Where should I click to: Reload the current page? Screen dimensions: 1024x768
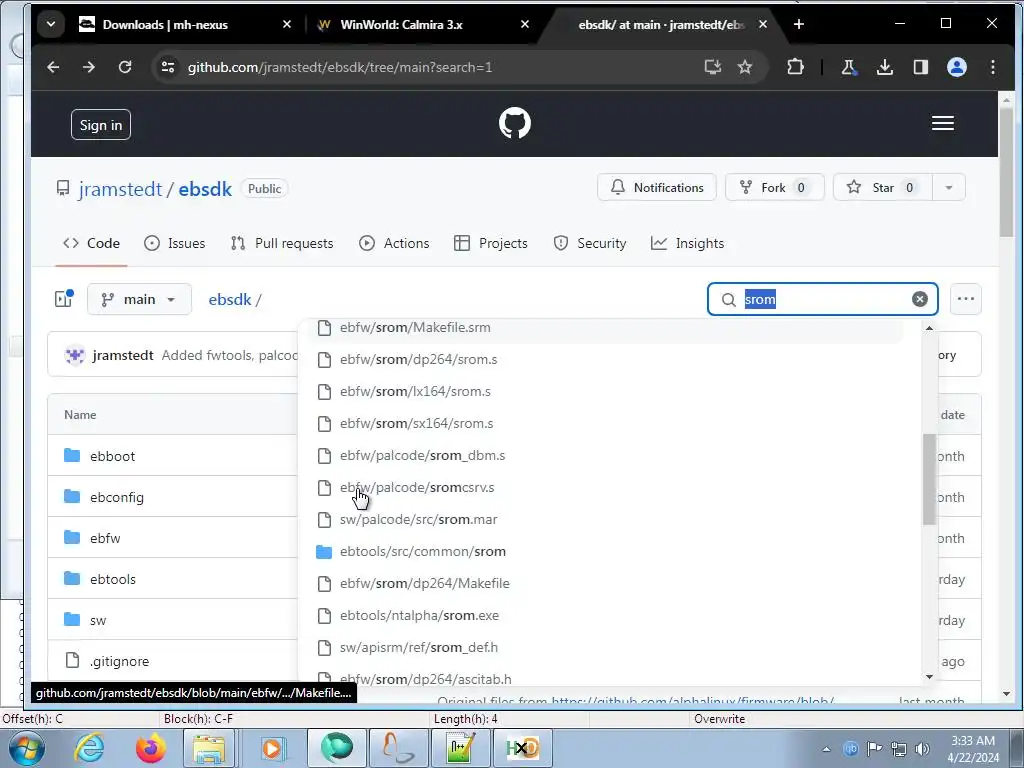tap(125, 67)
